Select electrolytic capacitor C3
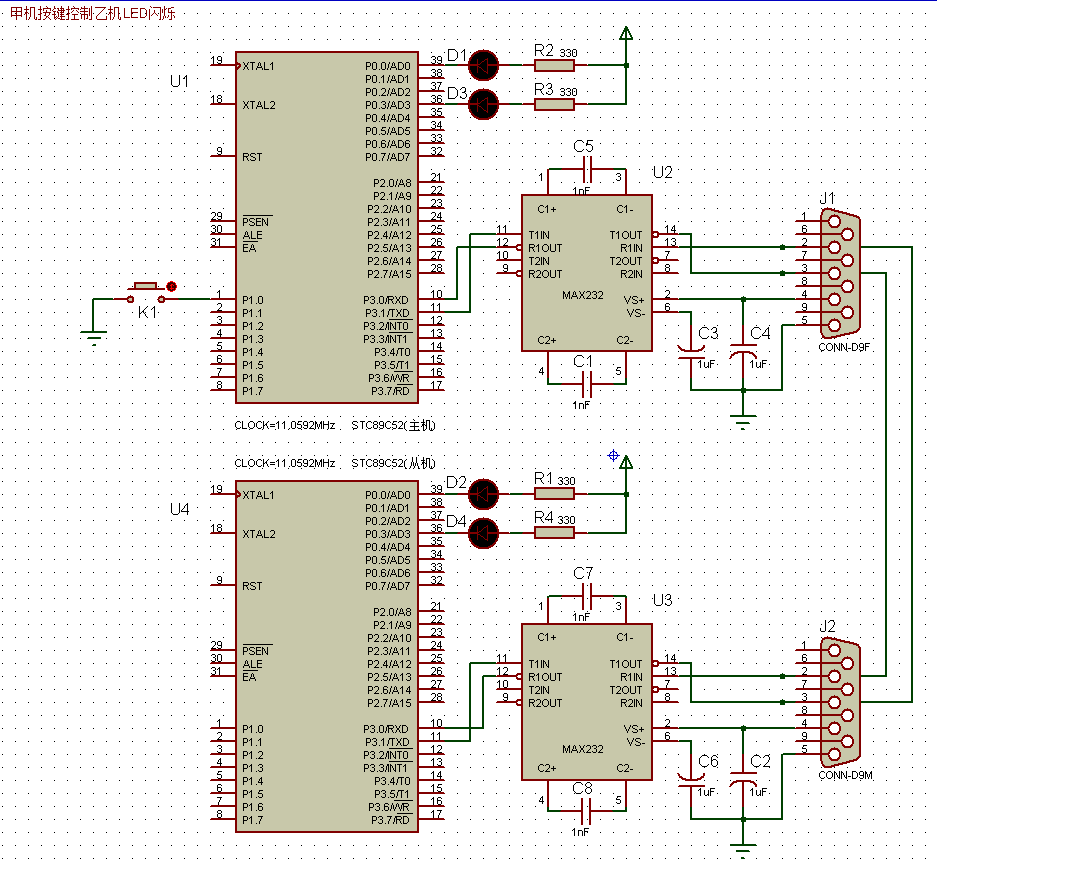This screenshot has width=1066, height=869. coord(691,351)
